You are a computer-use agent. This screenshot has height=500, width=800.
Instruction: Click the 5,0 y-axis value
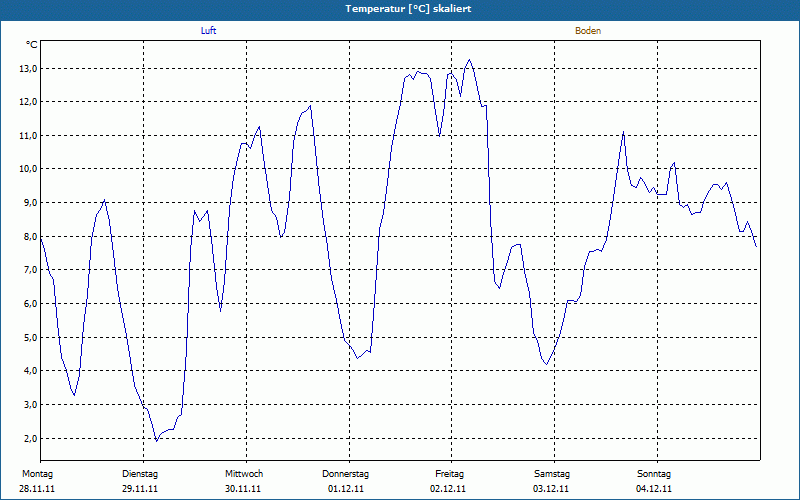point(31,337)
